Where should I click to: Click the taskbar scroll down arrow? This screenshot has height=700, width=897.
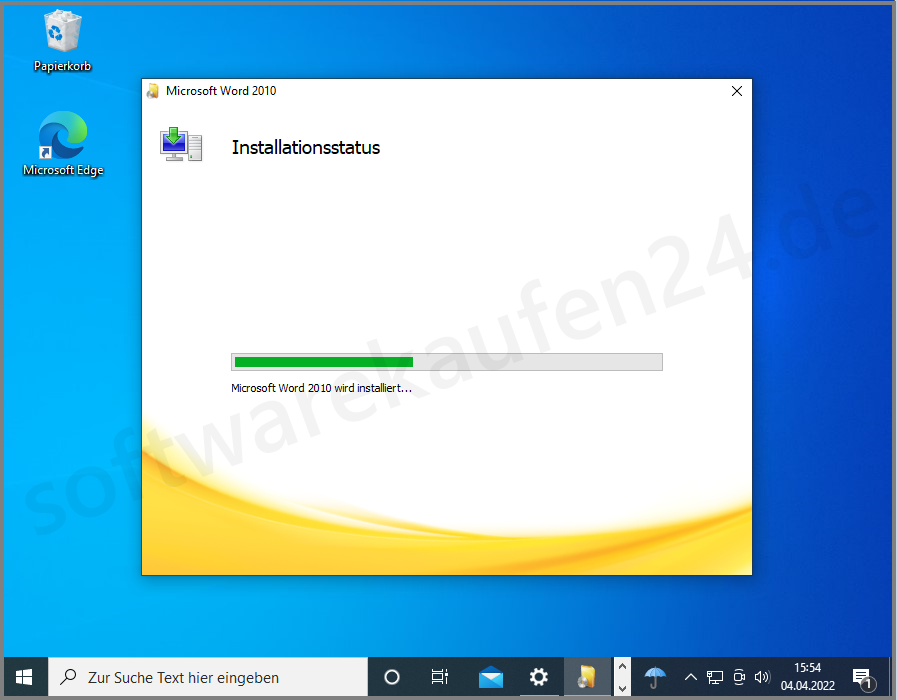pyautogui.click(x=622, y=688)
